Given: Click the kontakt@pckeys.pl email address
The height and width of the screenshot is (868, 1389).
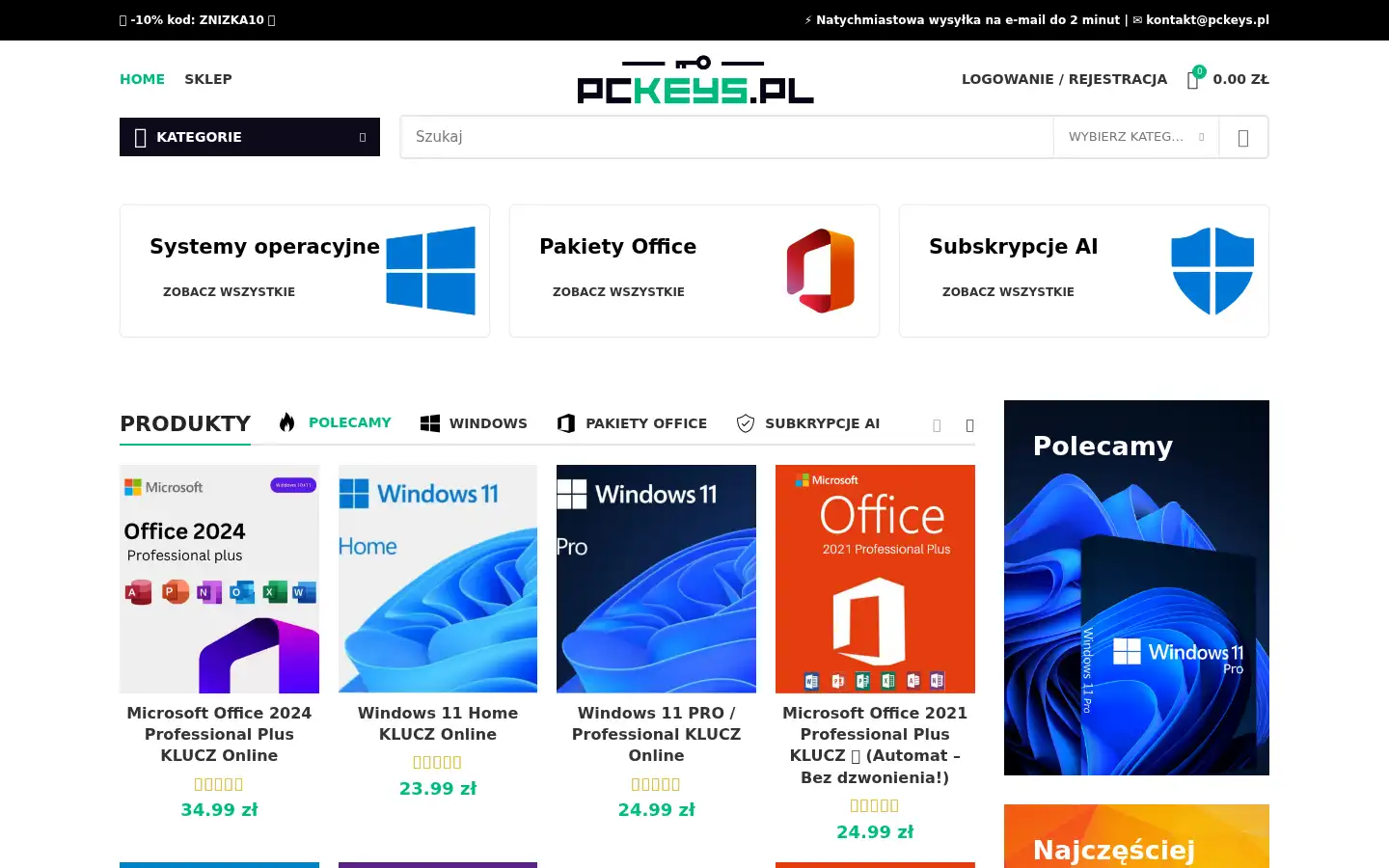Looking at the screenshot, I should [1208, 19].
